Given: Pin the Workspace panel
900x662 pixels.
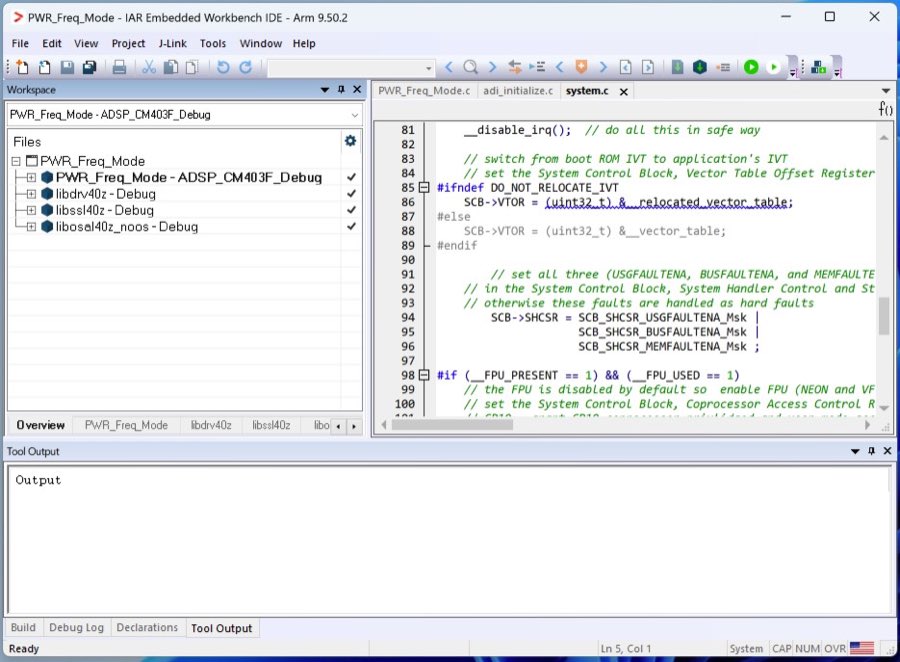Looking at the screenshot, I should pos(342,90).
